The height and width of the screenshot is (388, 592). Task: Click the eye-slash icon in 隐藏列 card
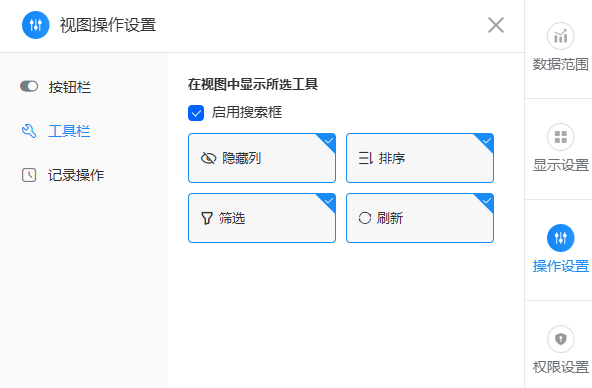(208, 158)
